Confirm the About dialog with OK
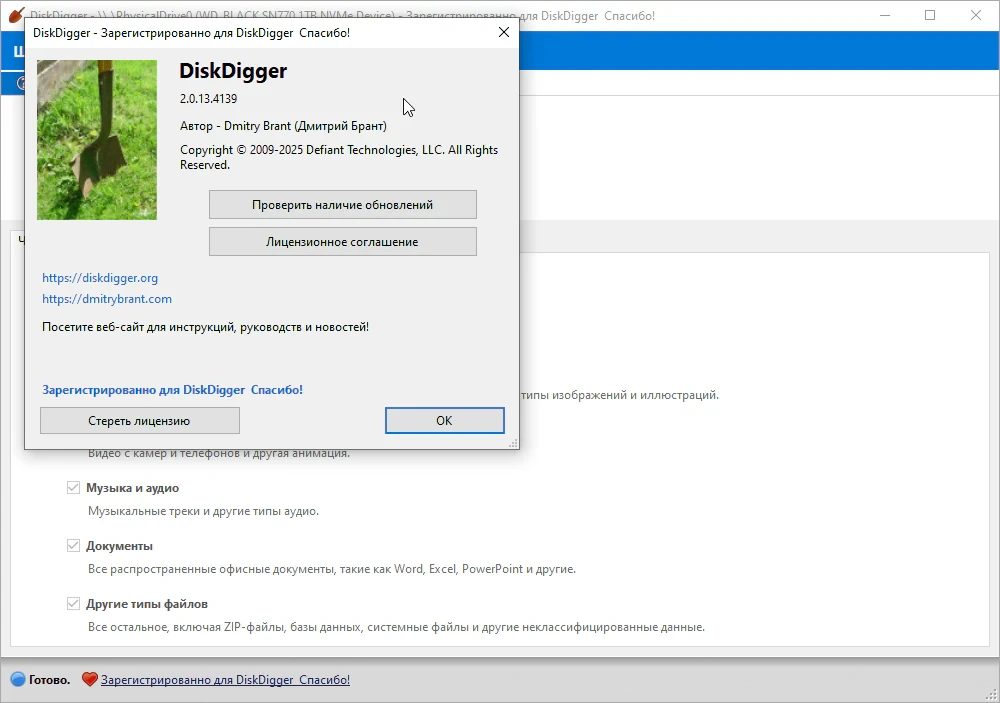The image size is (1000, 703). pos(445,420)
